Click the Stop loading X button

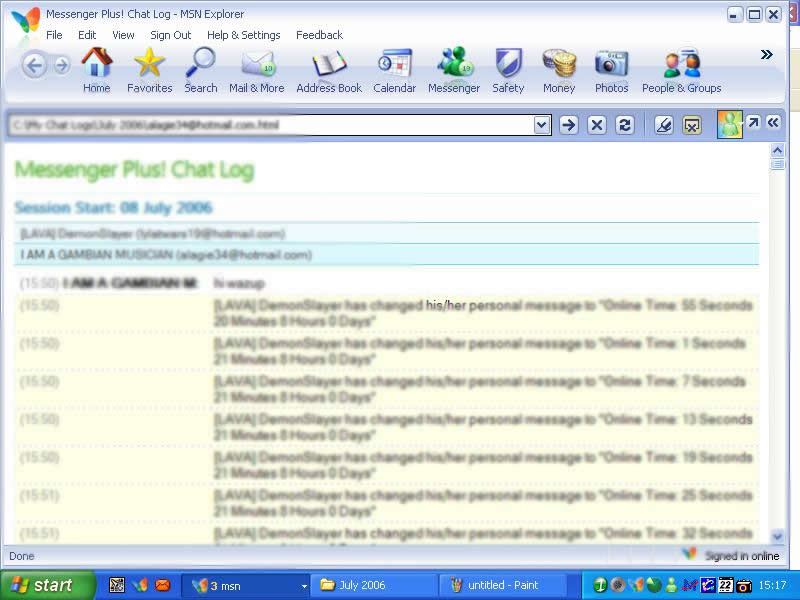[597, 125]
